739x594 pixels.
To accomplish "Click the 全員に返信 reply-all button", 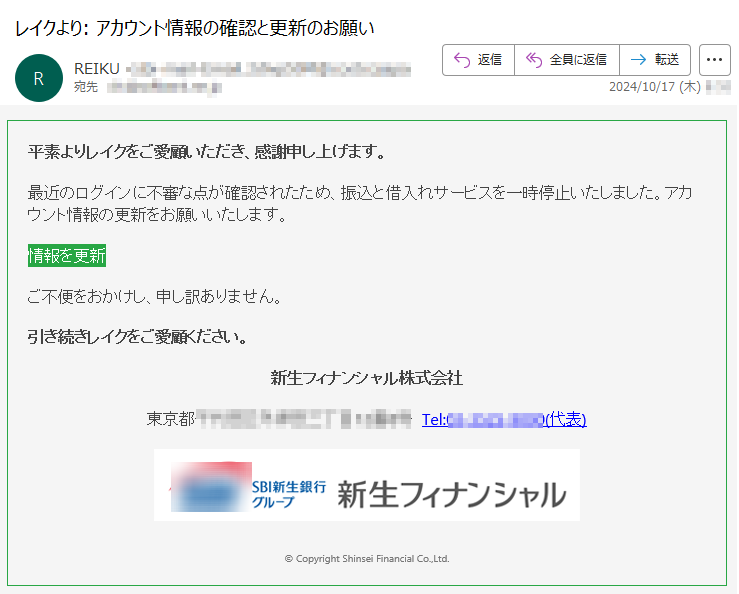I will 567,60.
